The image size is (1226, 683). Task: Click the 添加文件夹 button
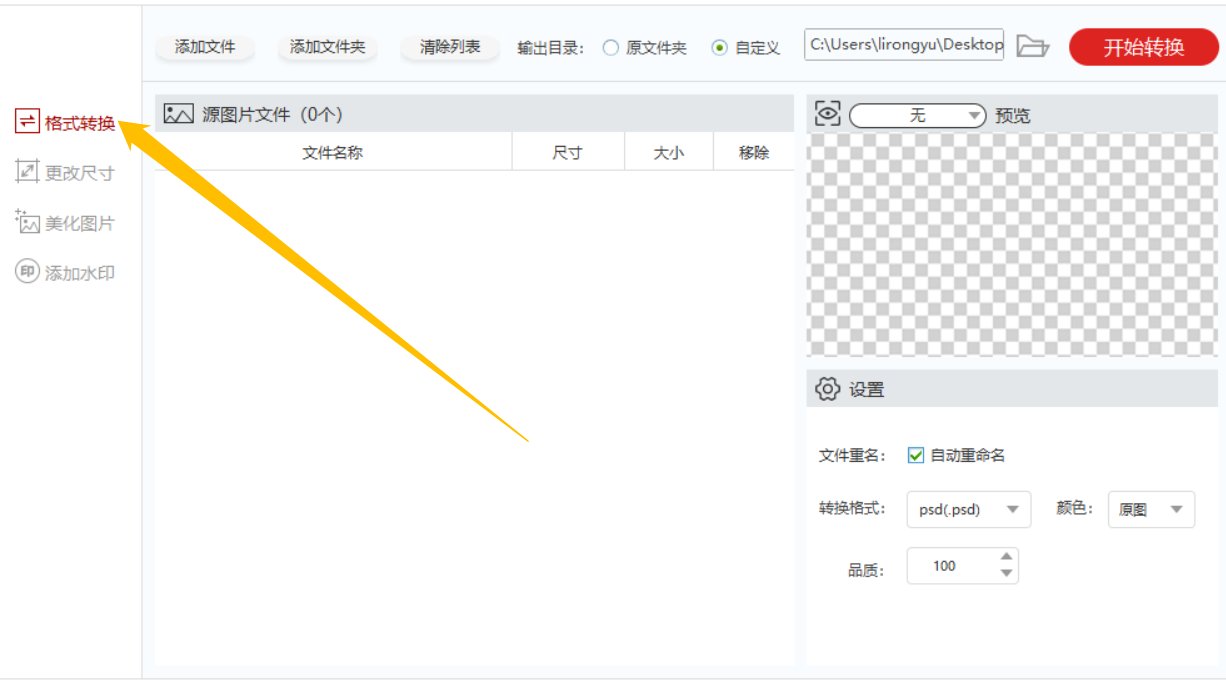tap(330, 45)
